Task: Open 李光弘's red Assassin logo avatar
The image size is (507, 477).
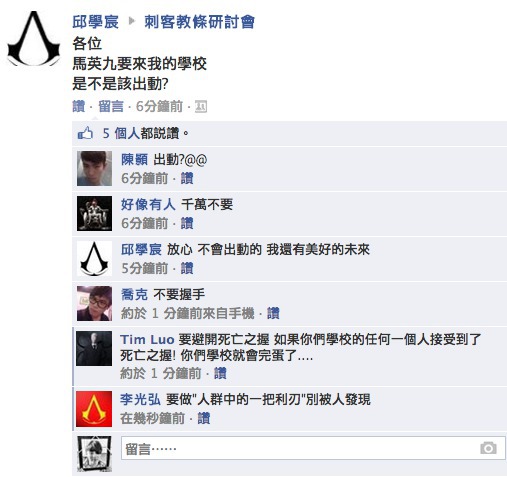Action: (x=94, y=409)
